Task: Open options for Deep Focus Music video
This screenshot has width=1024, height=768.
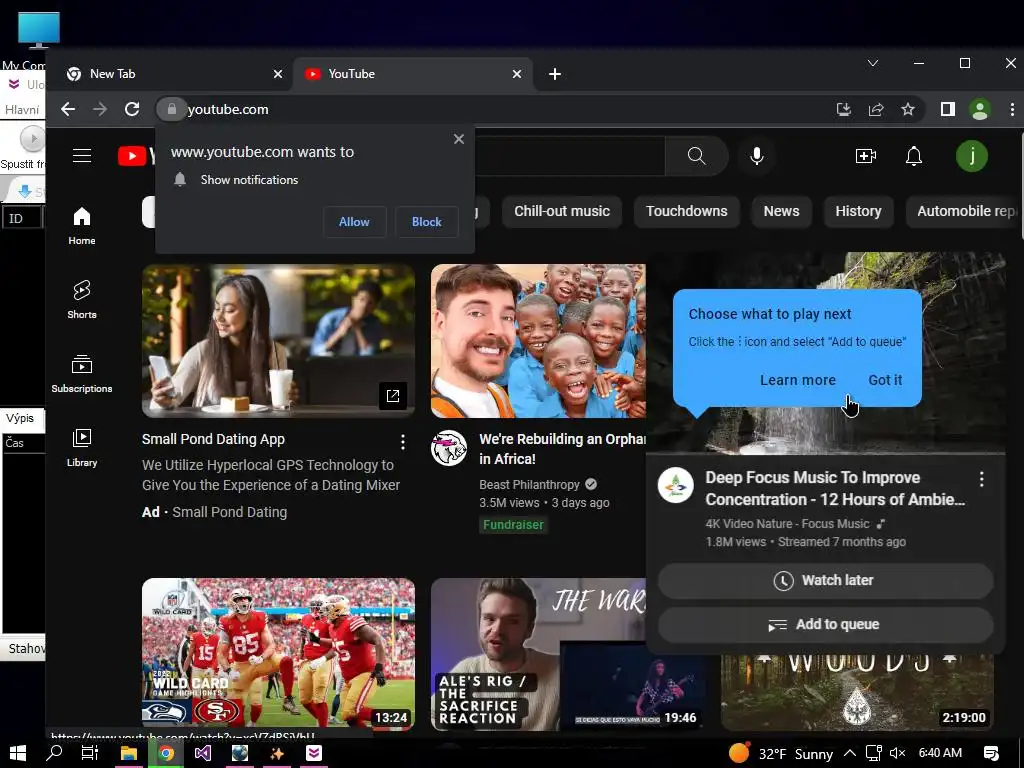Action: [x=982, y=479]
